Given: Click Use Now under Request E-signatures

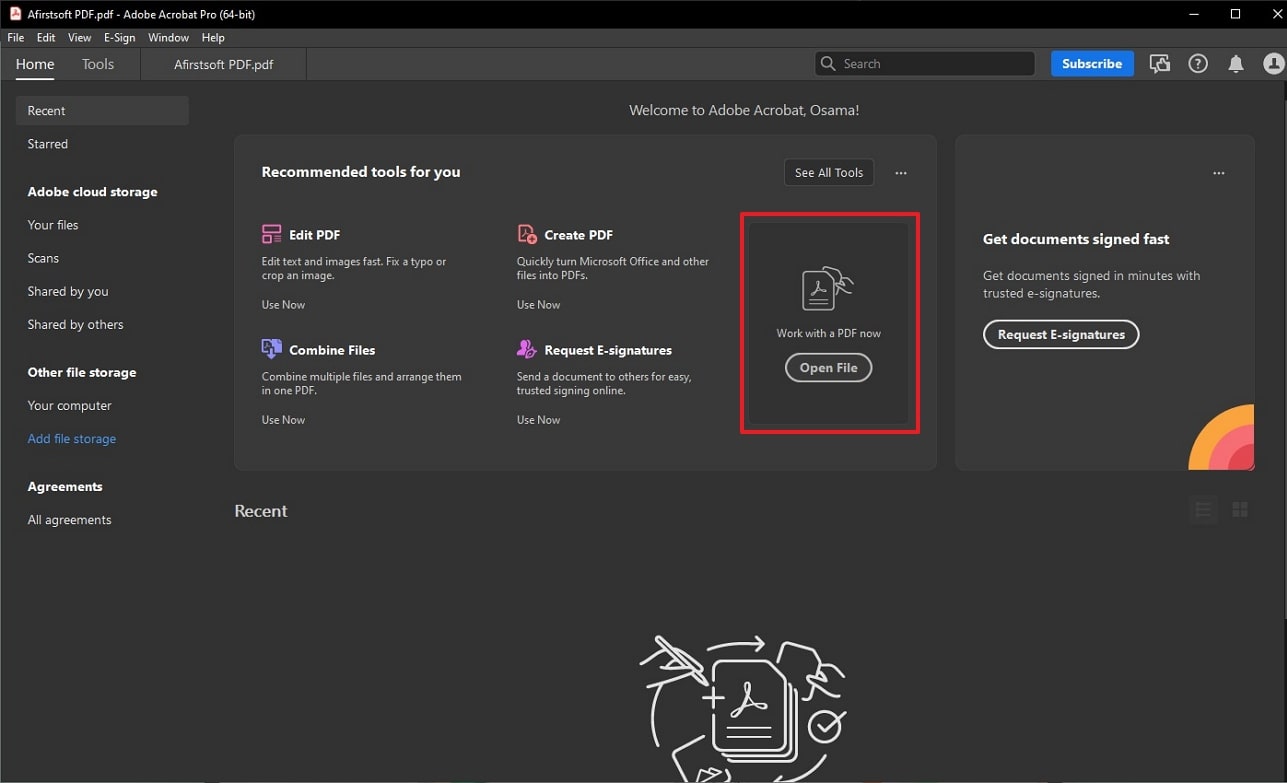Looking at the screenshot, I should (538, 420).
